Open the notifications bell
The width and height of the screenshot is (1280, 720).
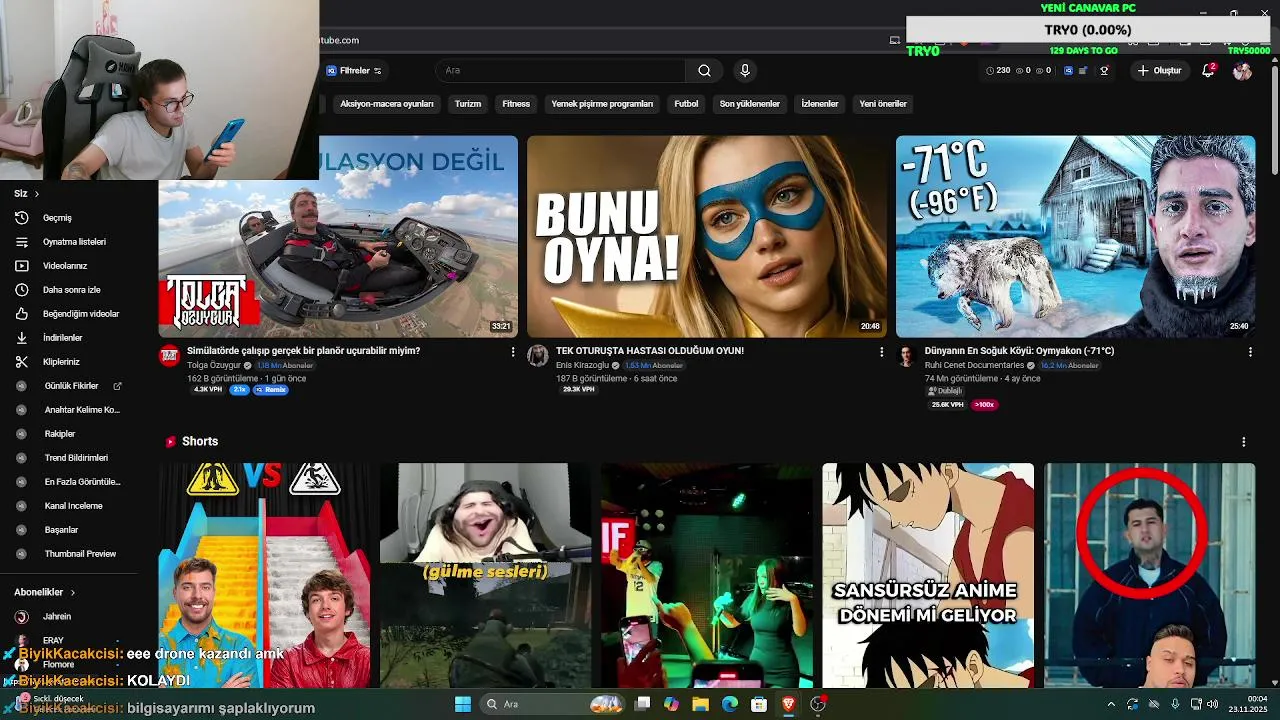1208,71
